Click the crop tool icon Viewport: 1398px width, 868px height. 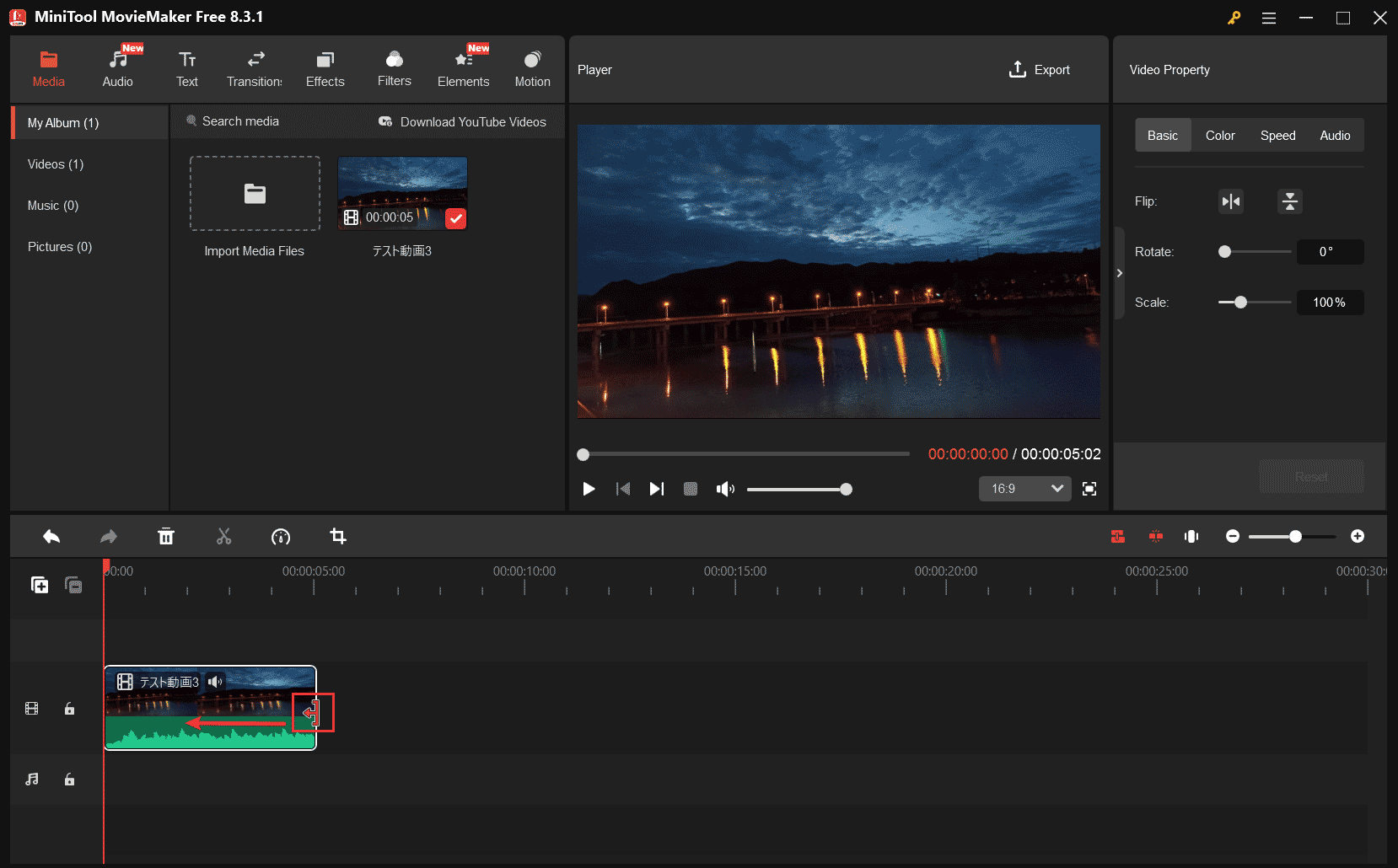click(338, 537)
